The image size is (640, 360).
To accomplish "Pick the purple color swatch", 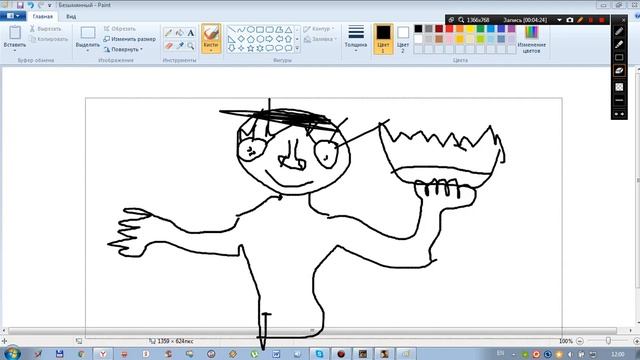I will (511, 29).
